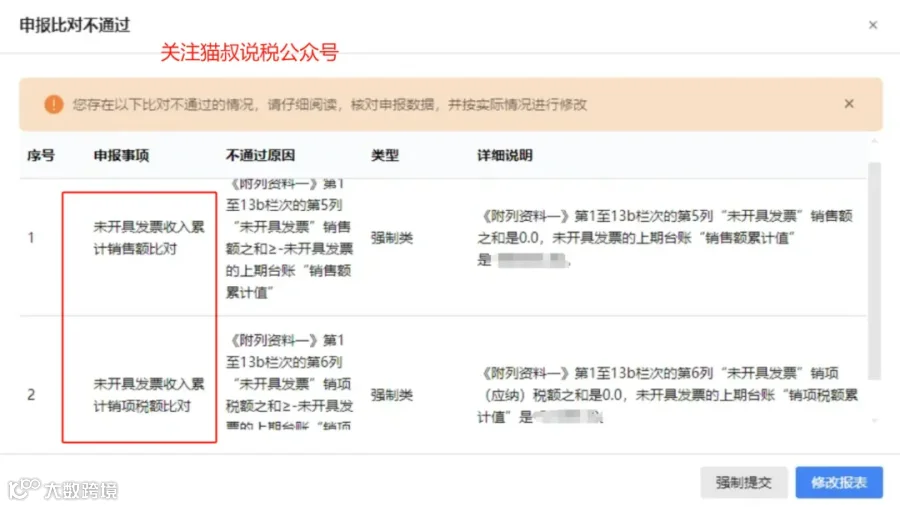Click the 详细说明 column header
Image resolution: width=900 pixels, height=507 pixels.
[x=505, y=155]
